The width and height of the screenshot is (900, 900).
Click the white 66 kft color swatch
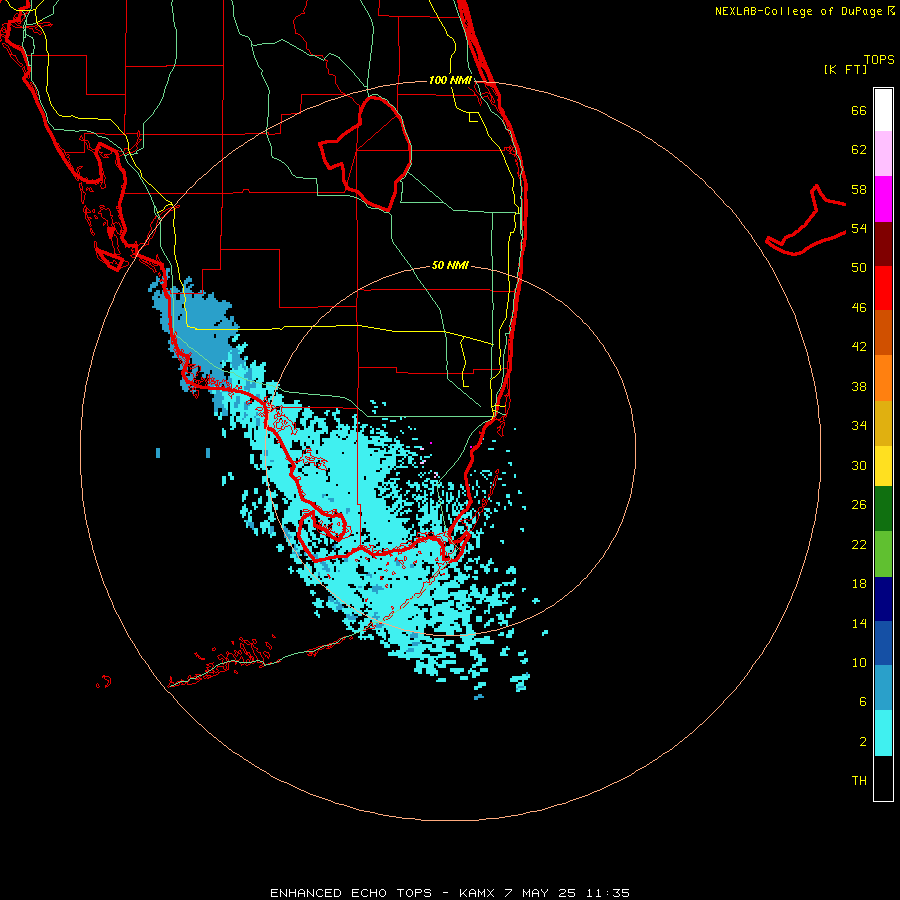pos(883,110)
